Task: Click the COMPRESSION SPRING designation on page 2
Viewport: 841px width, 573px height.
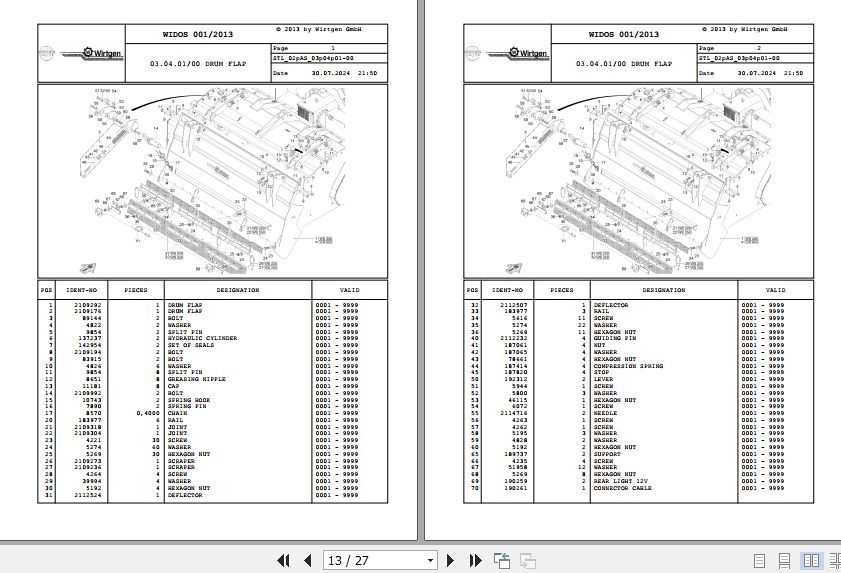Action: tap(628, 366)
